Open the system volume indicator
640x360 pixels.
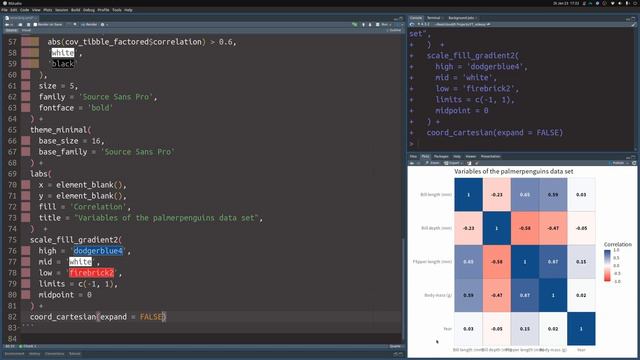coord(620,3)
